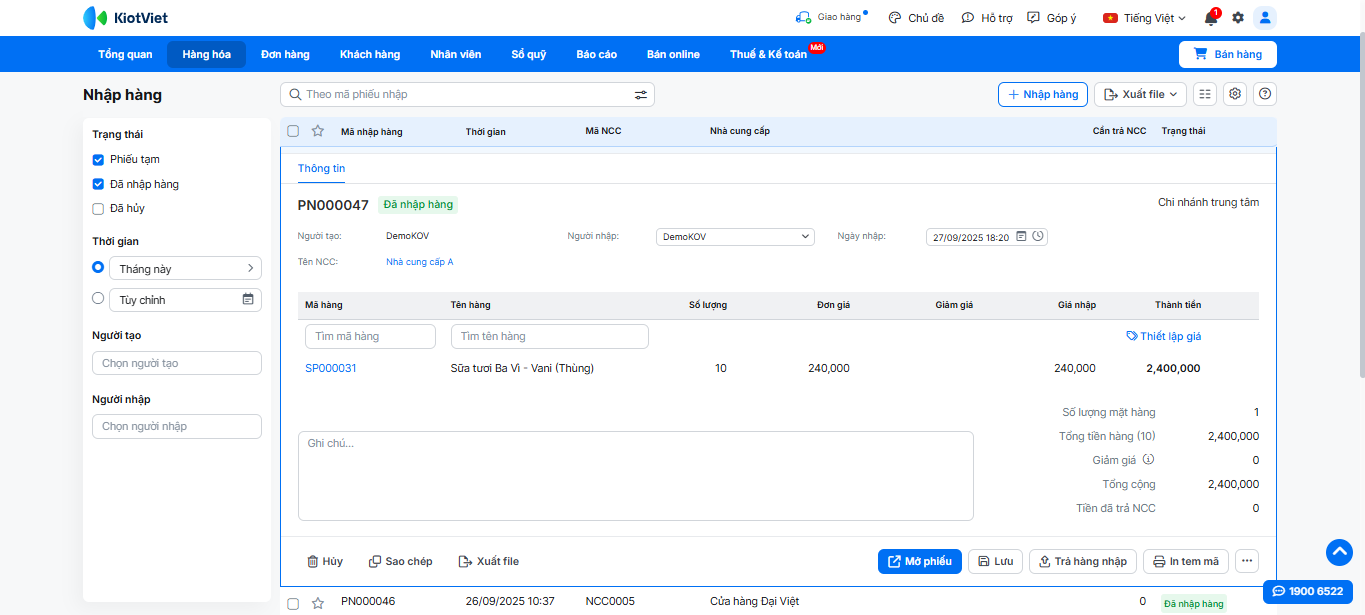Open notifications bell

pyautogui.click(x=1211, y=17)
